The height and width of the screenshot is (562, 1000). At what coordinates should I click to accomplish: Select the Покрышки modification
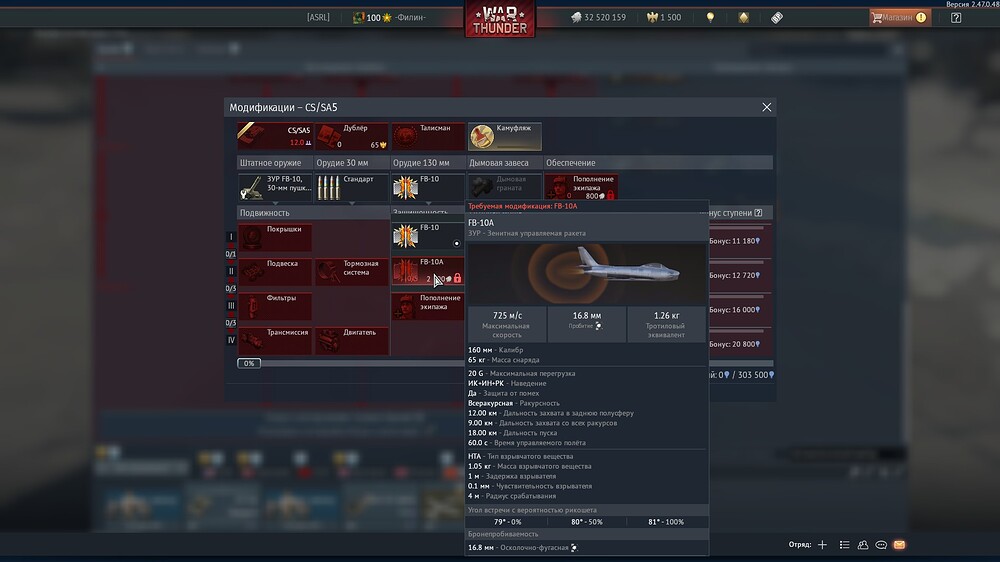point(275,237)
